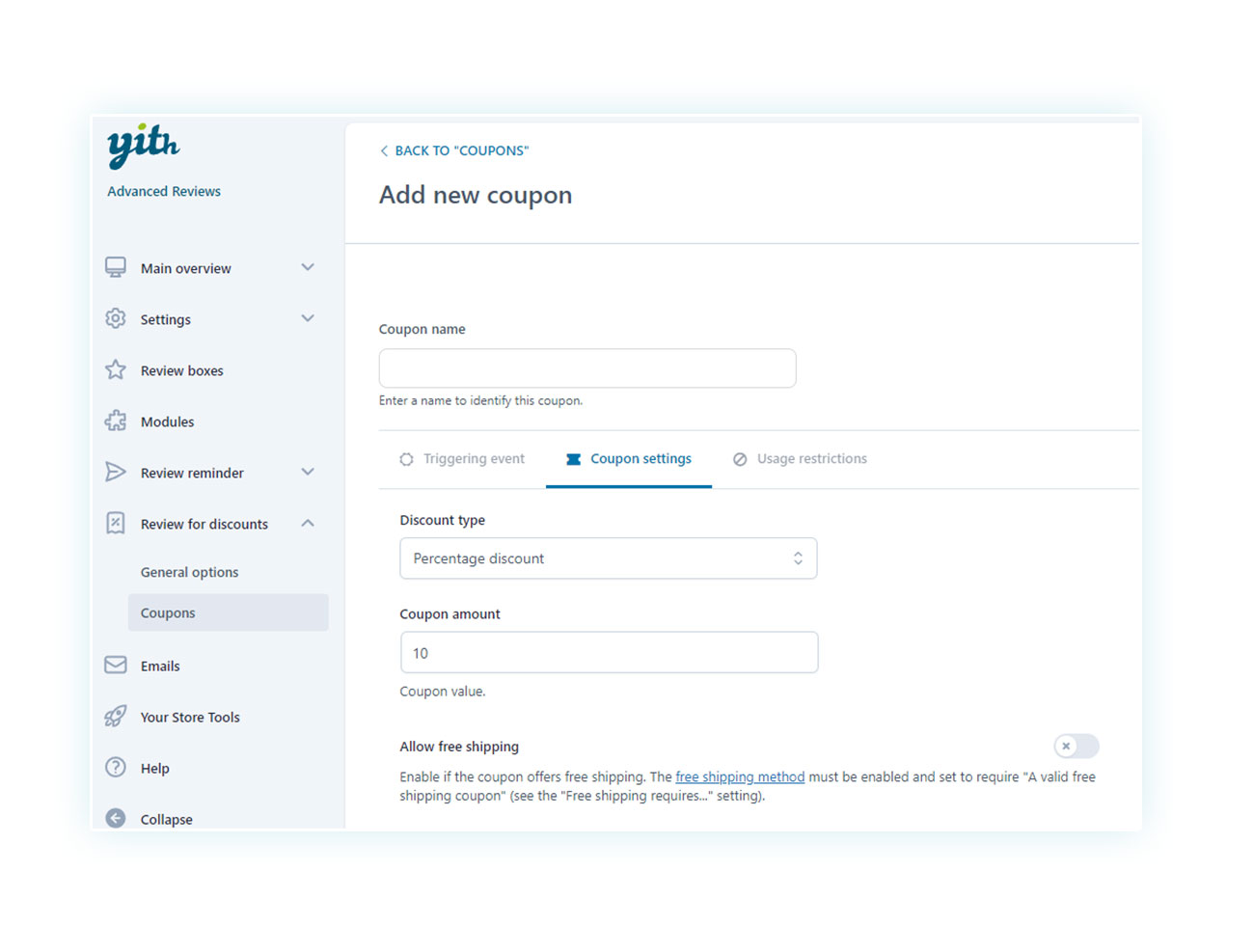Select Coupons in the sidebar
The image size is (1254, 952).
[x=229, y=612]
